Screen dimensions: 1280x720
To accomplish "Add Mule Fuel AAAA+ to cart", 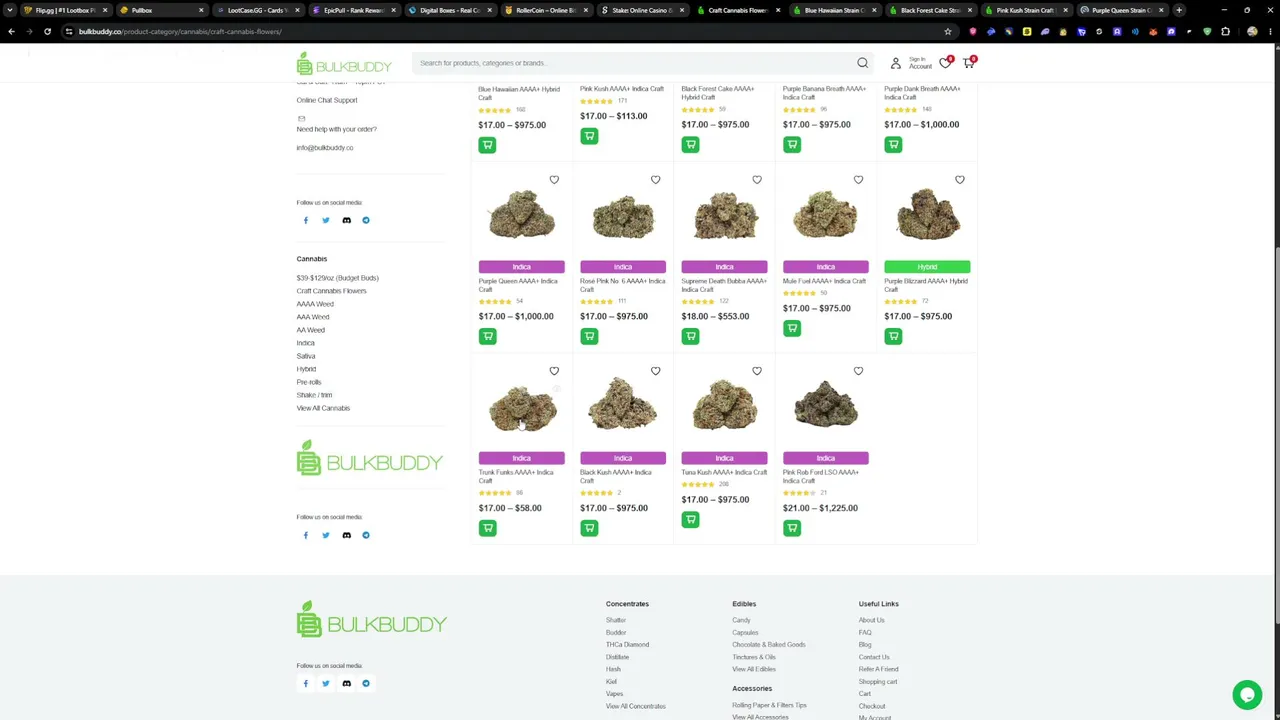I will click(x=792, y=328).
